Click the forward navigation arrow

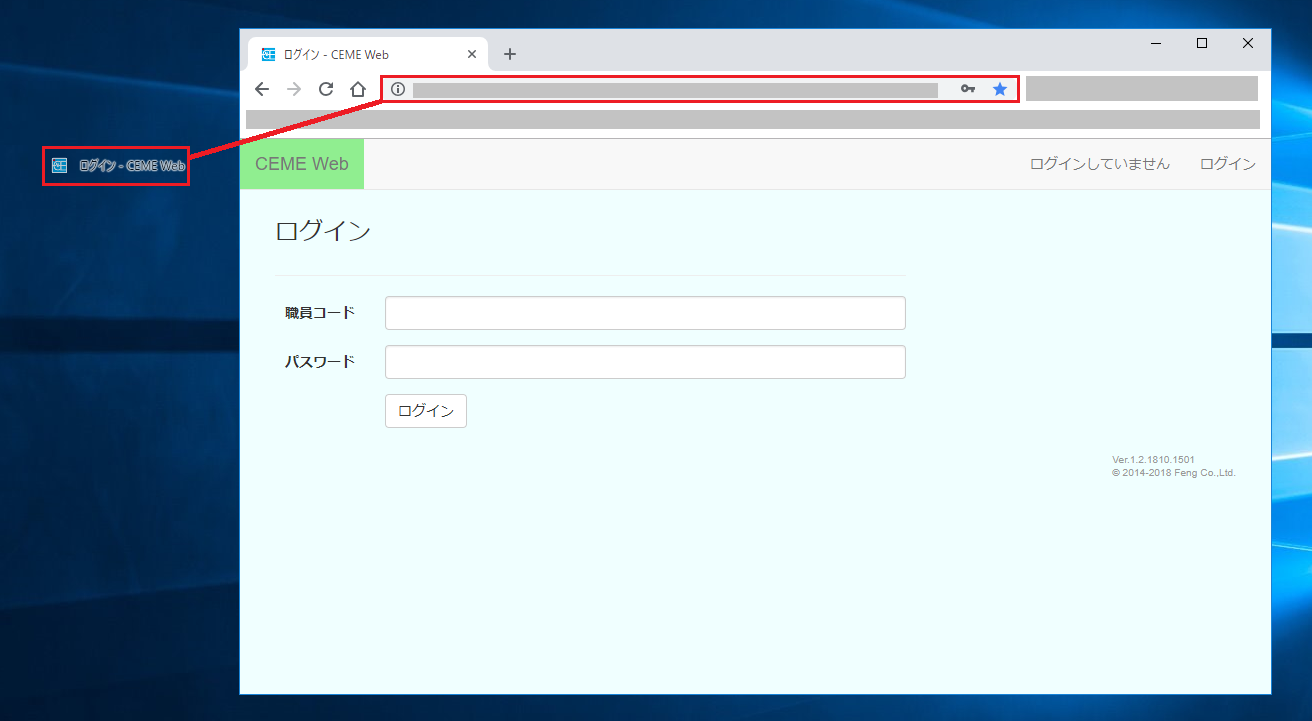(293, 88)
